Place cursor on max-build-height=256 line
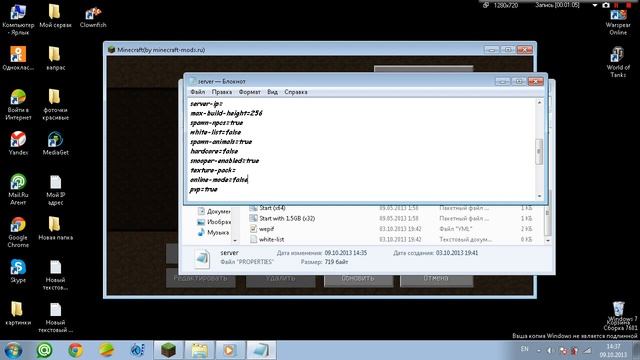Viewport: 640px width, 360px height. tap(226, 113)
